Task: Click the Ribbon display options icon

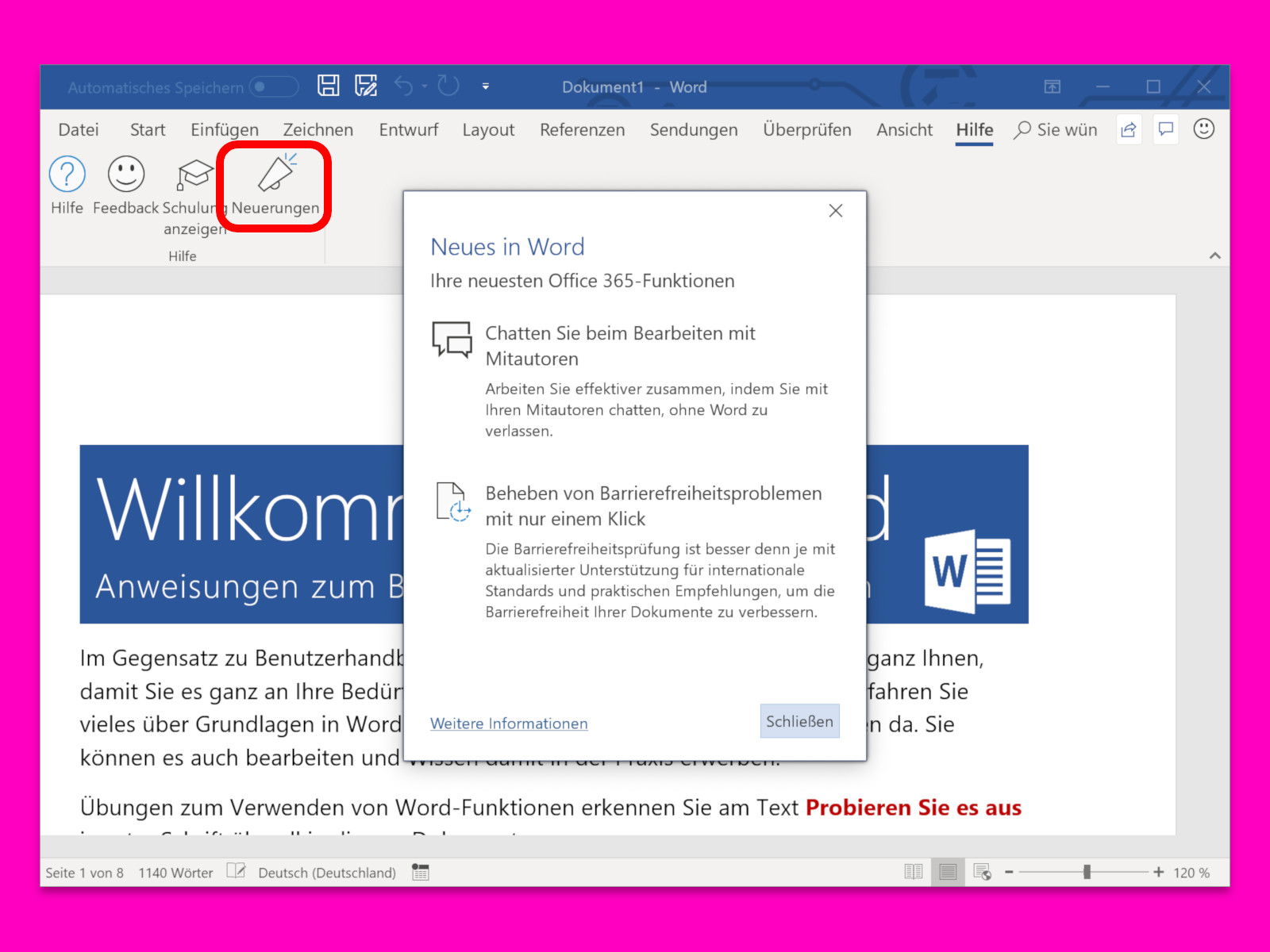Action: [1053, 86]
